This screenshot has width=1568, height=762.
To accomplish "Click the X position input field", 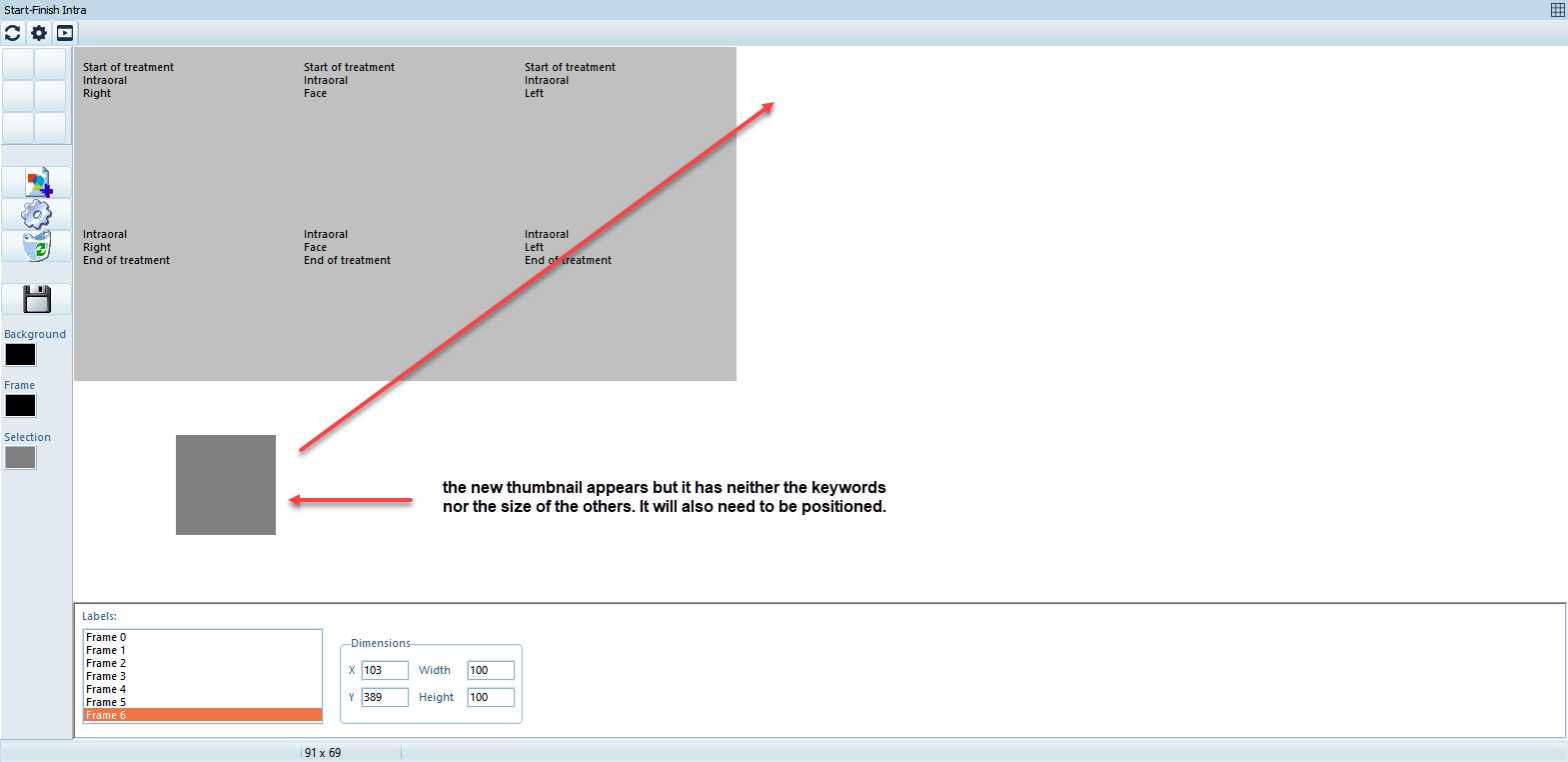I will 384,670.
